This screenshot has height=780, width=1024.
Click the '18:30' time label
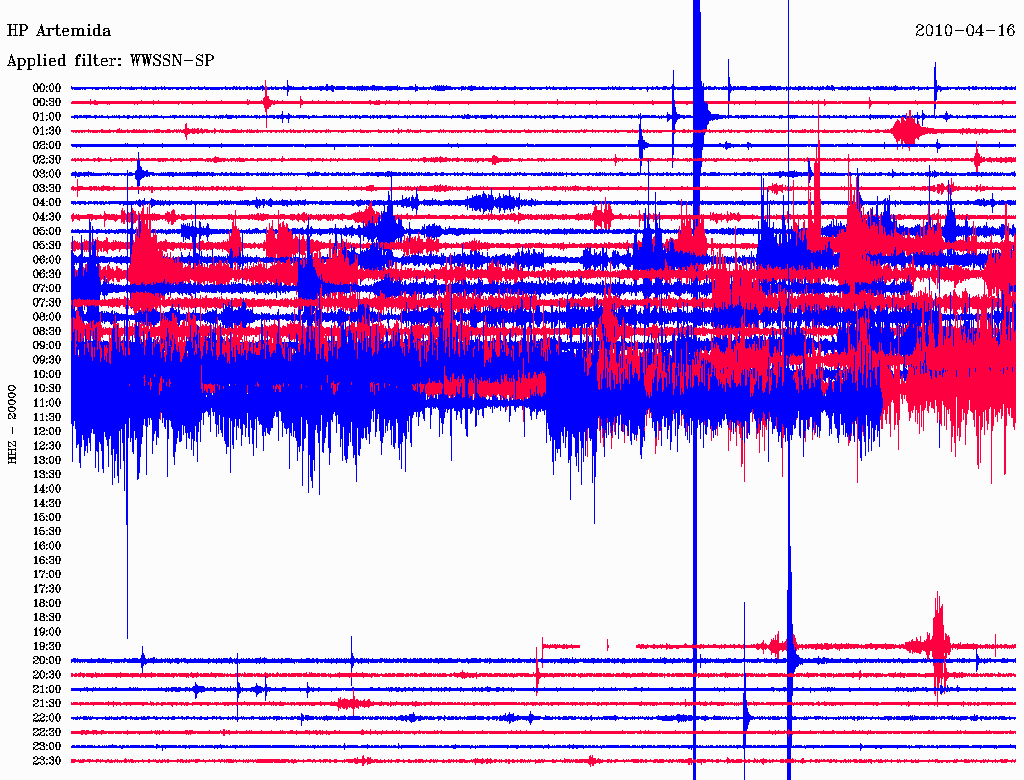pos(47,618)
